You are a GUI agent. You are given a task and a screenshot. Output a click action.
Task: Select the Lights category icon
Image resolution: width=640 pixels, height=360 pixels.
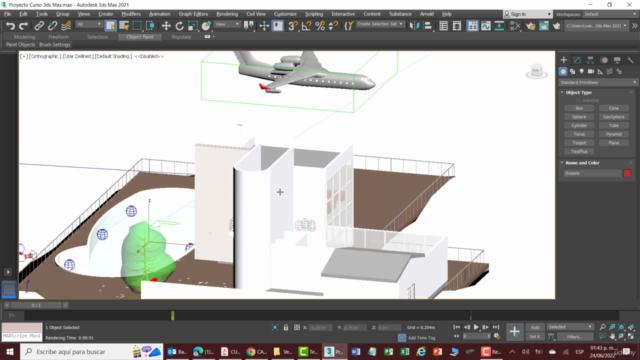coord(582,71)
